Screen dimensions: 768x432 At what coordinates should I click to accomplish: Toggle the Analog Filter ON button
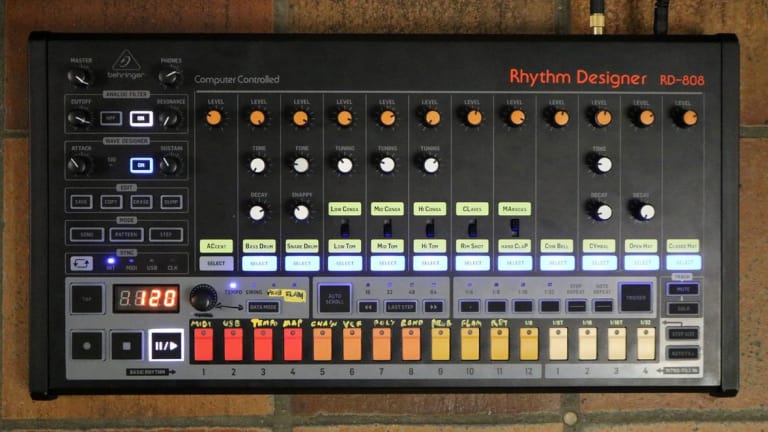tap(141, 118)
